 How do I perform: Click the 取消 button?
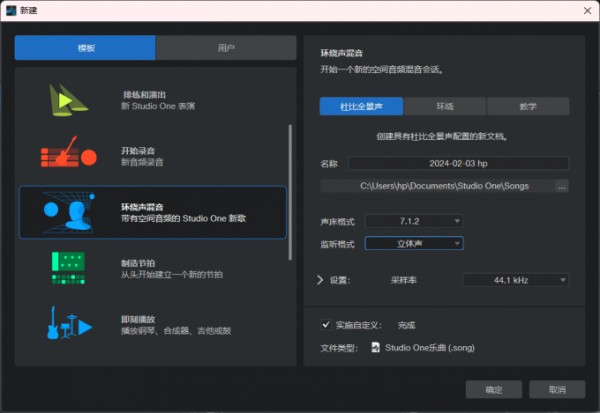coord(557,390)
